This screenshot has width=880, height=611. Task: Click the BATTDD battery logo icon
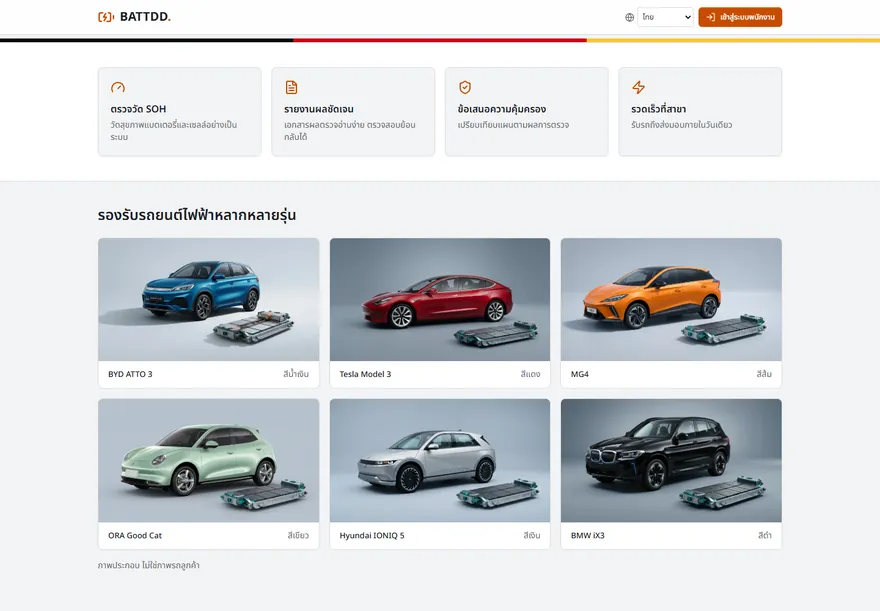[x=106, y=17]
